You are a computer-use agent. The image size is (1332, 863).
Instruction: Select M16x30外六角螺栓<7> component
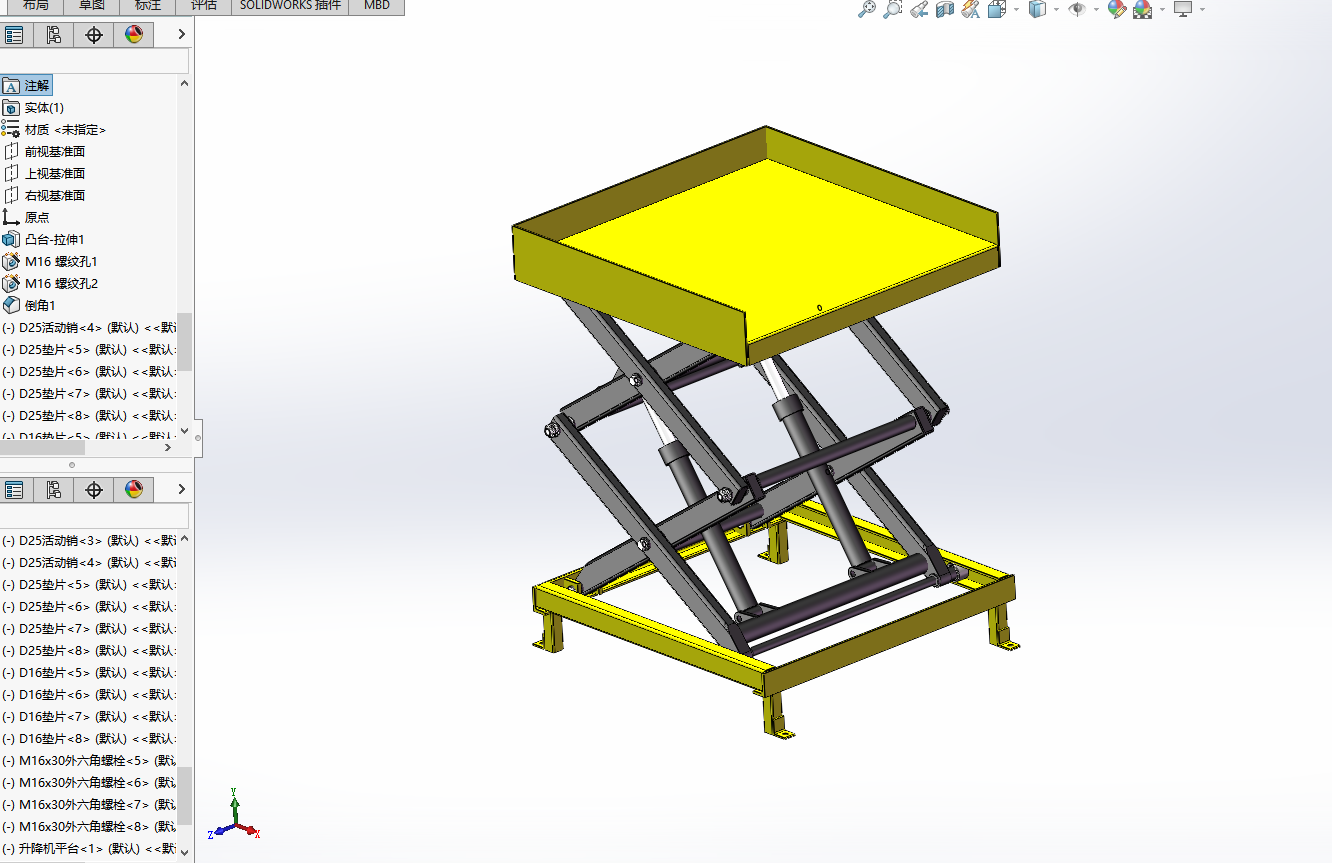pos(89,805)
